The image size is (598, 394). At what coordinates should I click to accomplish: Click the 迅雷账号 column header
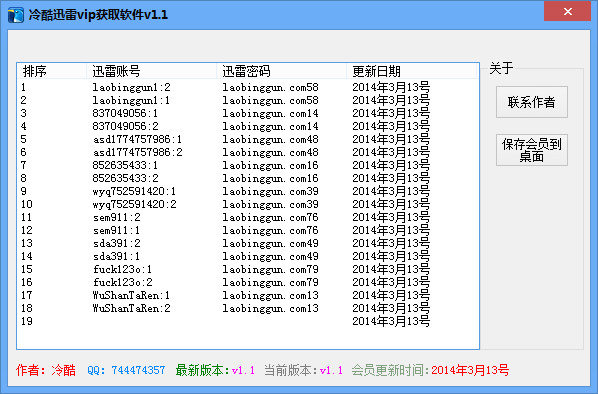point(151,71)
